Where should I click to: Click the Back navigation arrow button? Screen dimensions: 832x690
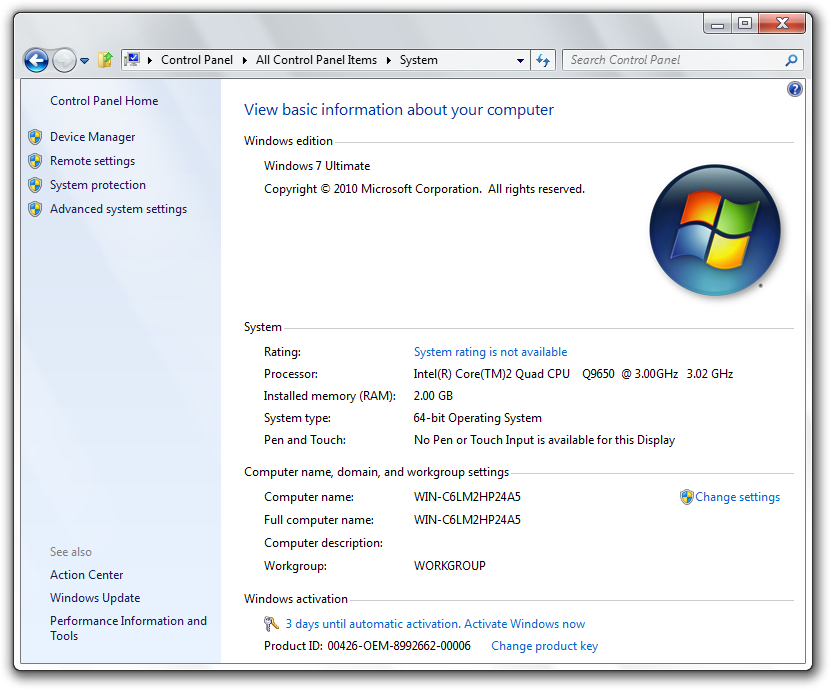36,60
